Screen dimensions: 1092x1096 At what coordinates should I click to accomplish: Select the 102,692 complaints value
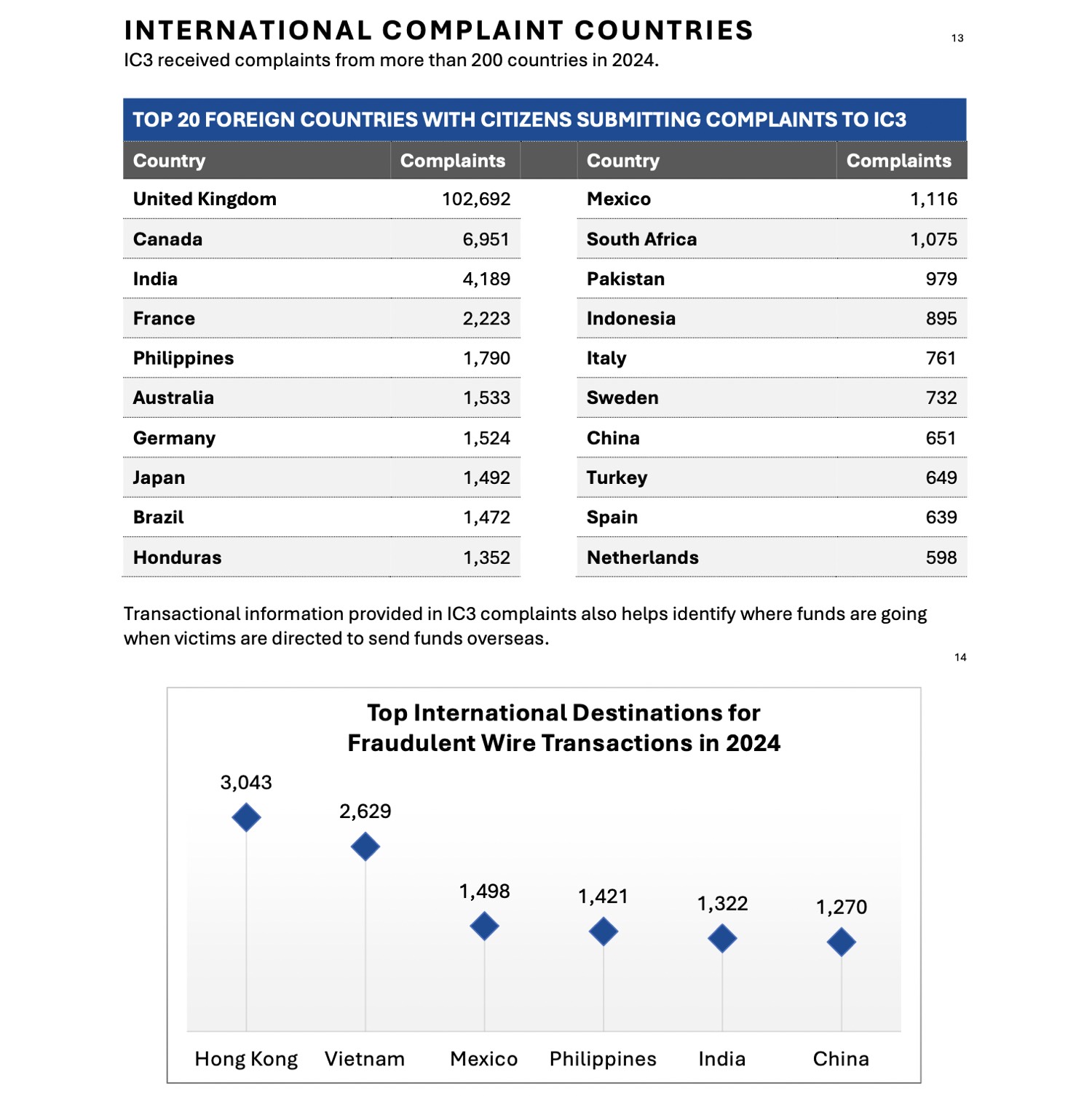click(x=476, y=199)
